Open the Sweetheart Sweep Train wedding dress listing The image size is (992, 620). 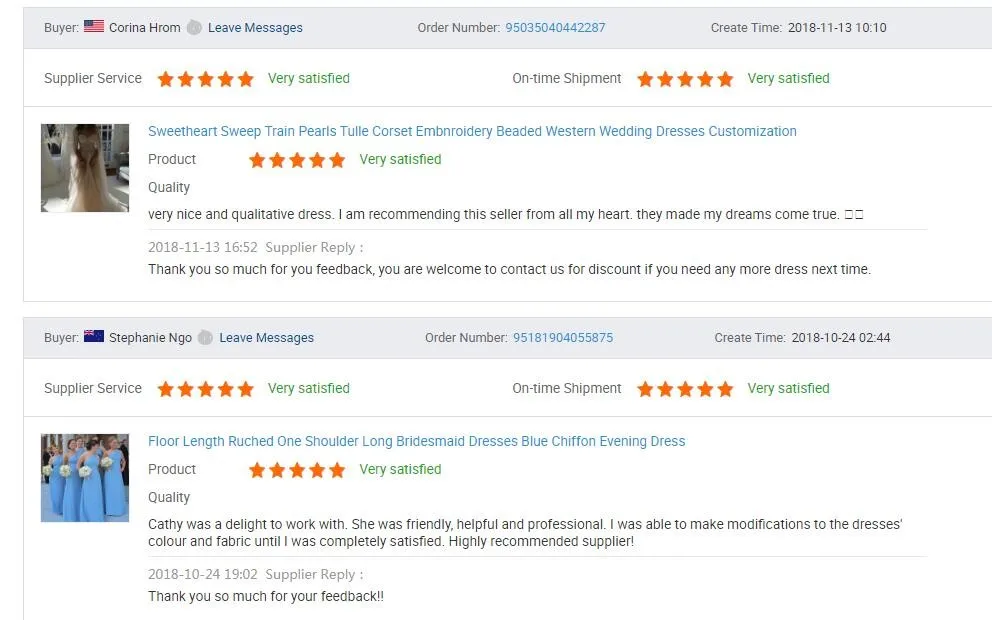[x=472, y=132]
